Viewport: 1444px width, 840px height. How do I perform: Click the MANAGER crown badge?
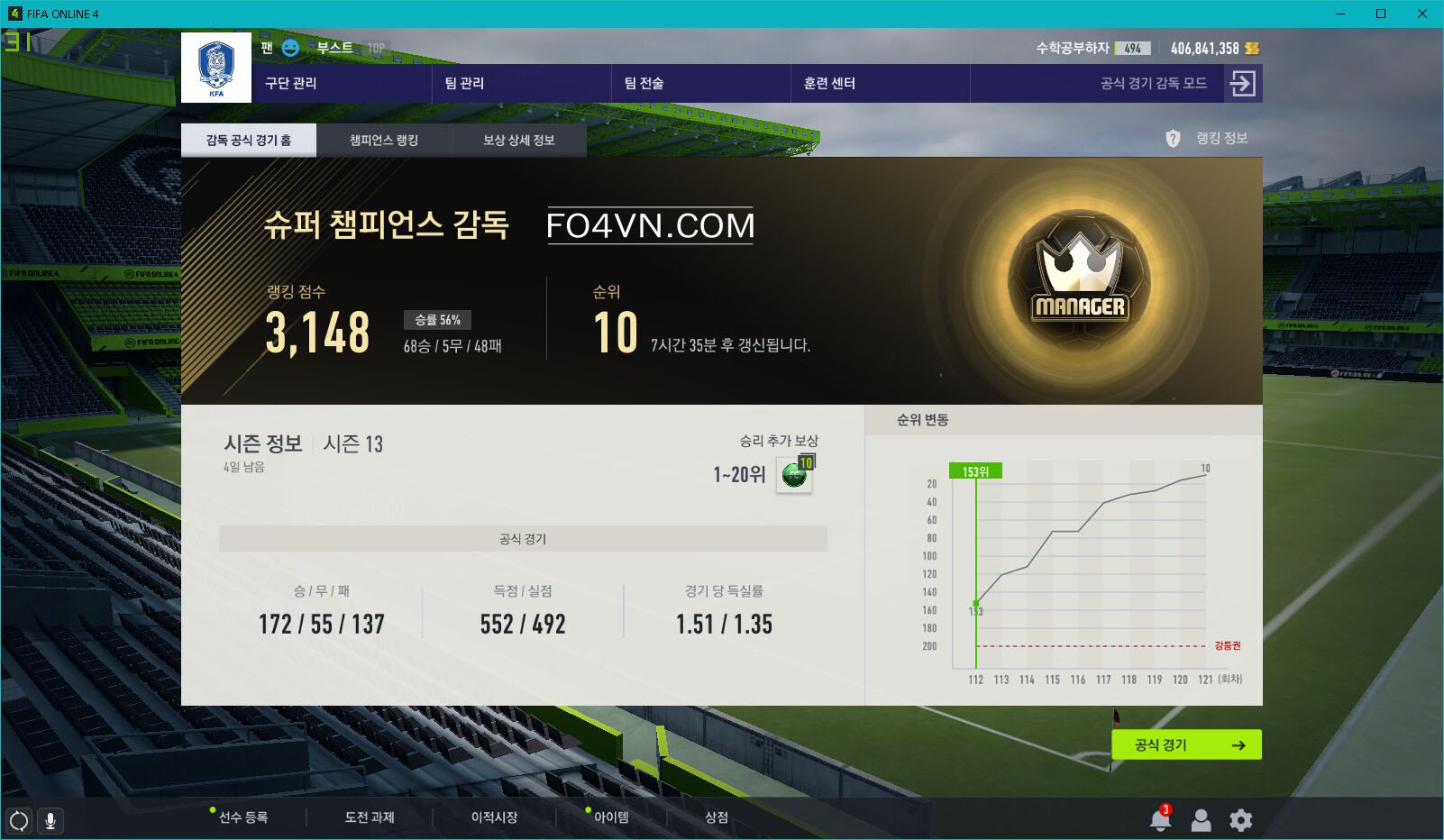1079,282
